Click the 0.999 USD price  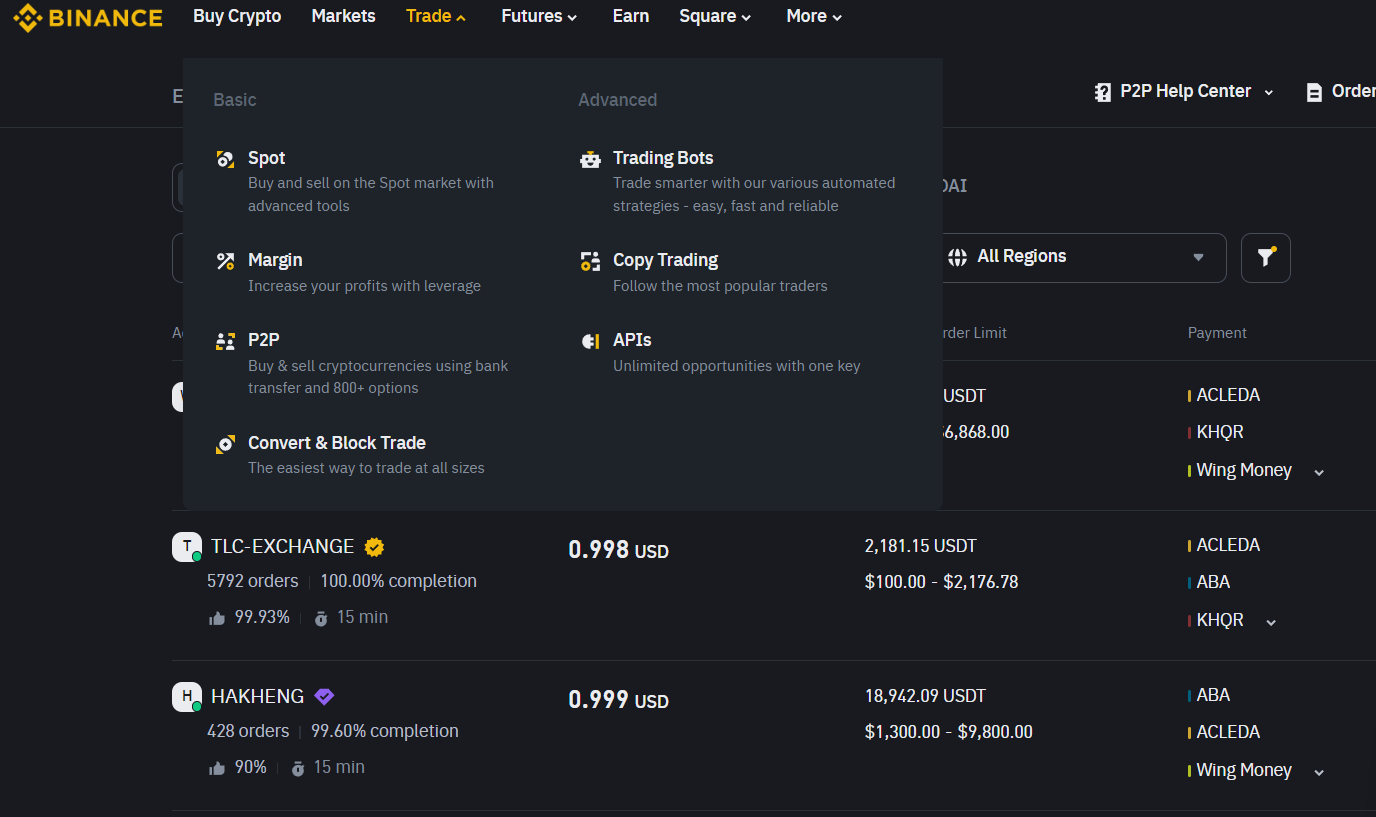[x=618, y=700]
